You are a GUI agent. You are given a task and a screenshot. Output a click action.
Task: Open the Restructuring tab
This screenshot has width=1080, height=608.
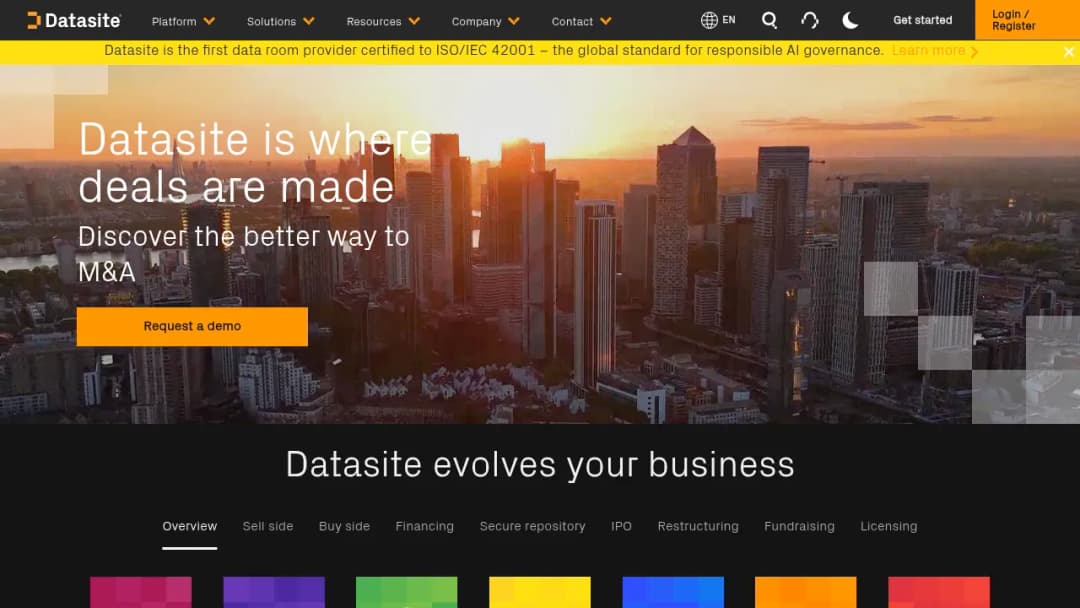(x=698, y=527)
